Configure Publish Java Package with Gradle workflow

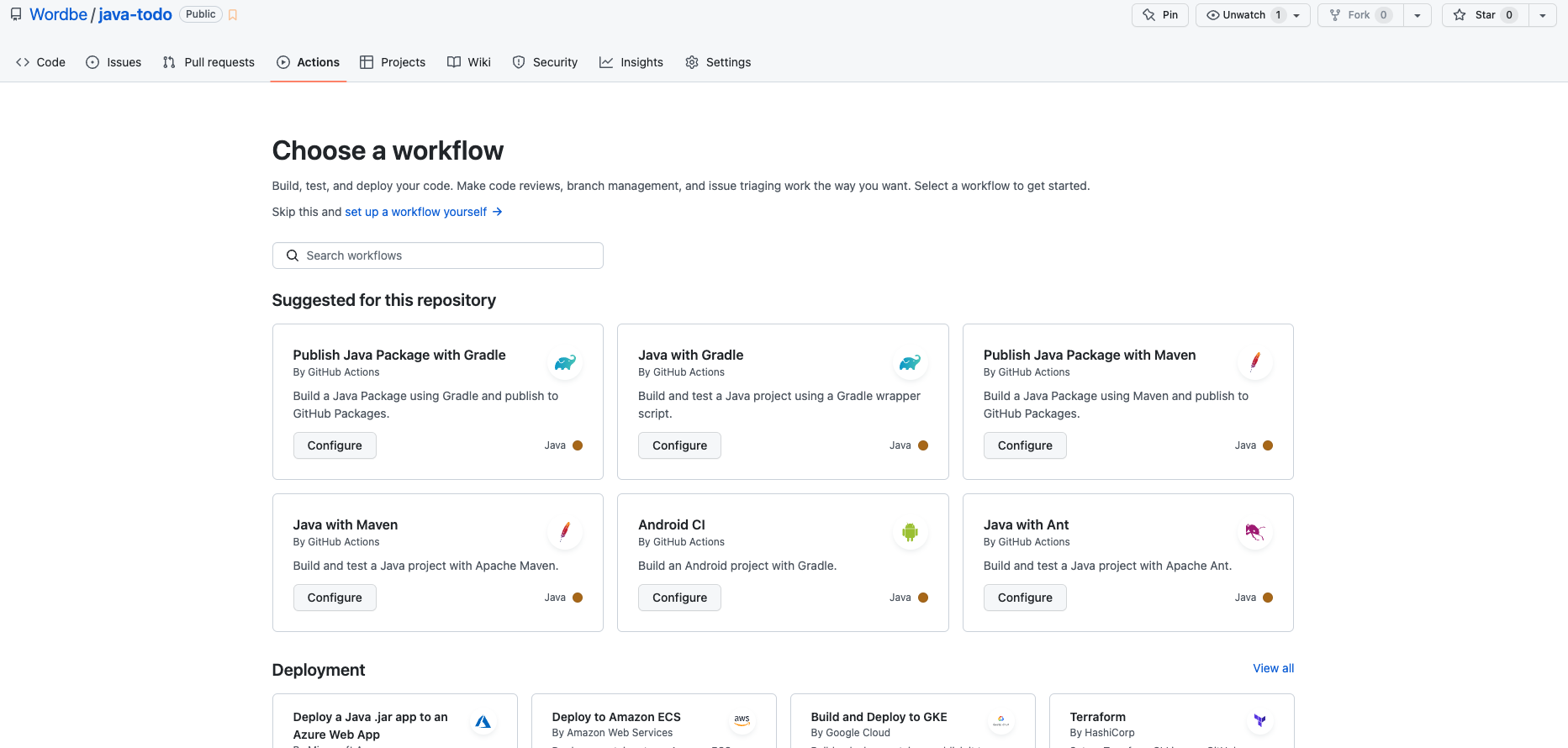point(335,445)
